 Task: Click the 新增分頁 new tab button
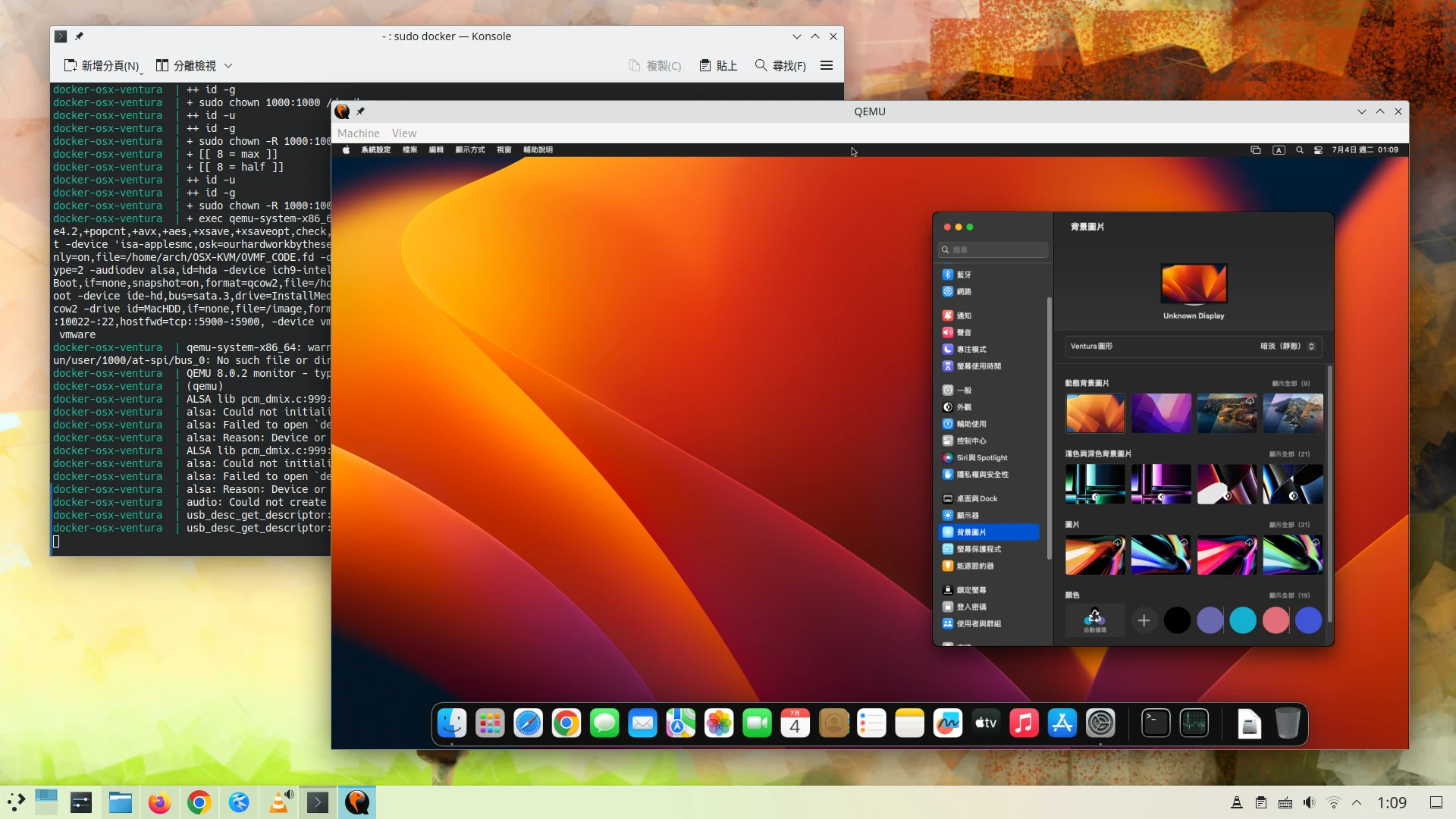102,66
